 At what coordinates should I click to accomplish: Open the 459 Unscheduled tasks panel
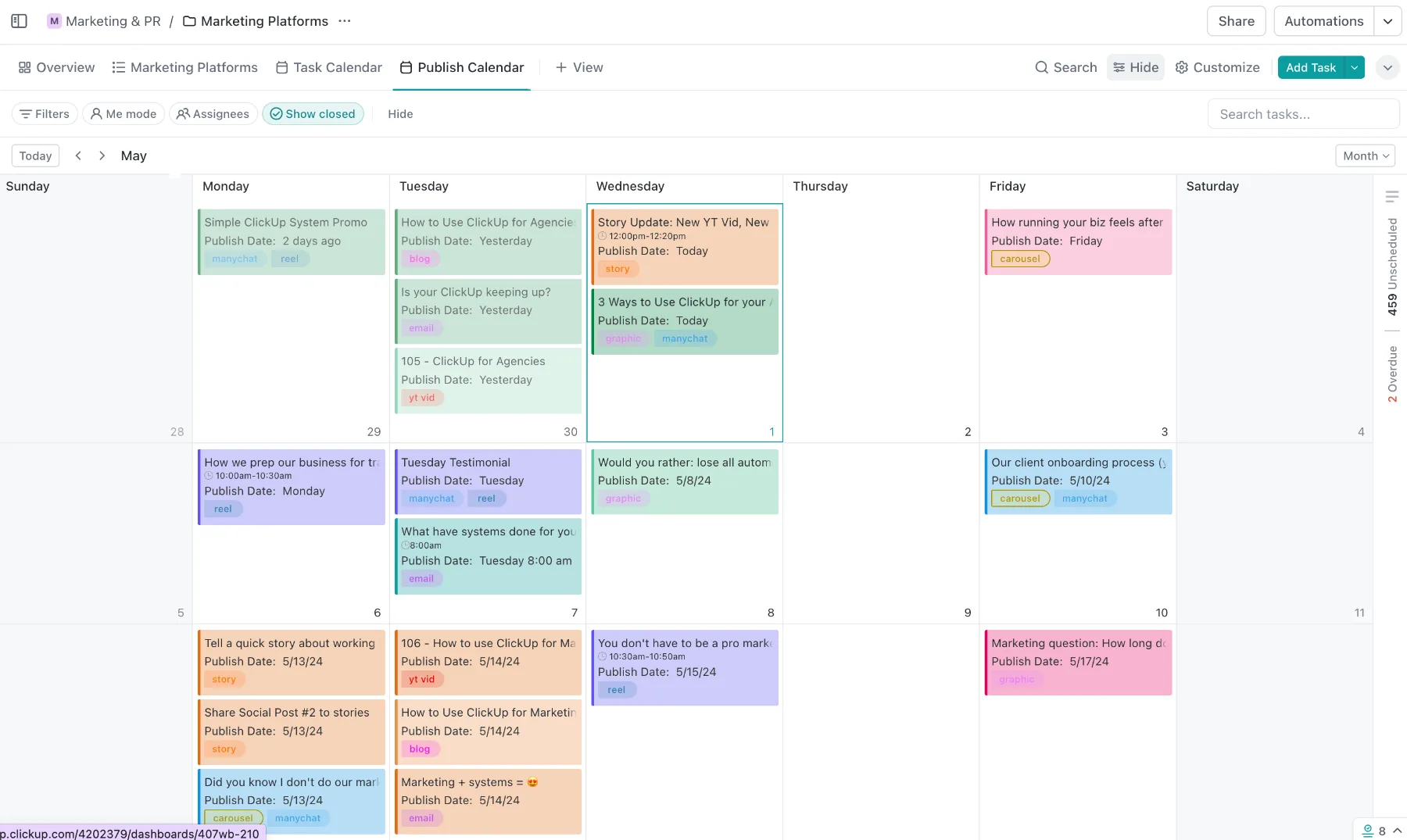[x=1391, y=266]
